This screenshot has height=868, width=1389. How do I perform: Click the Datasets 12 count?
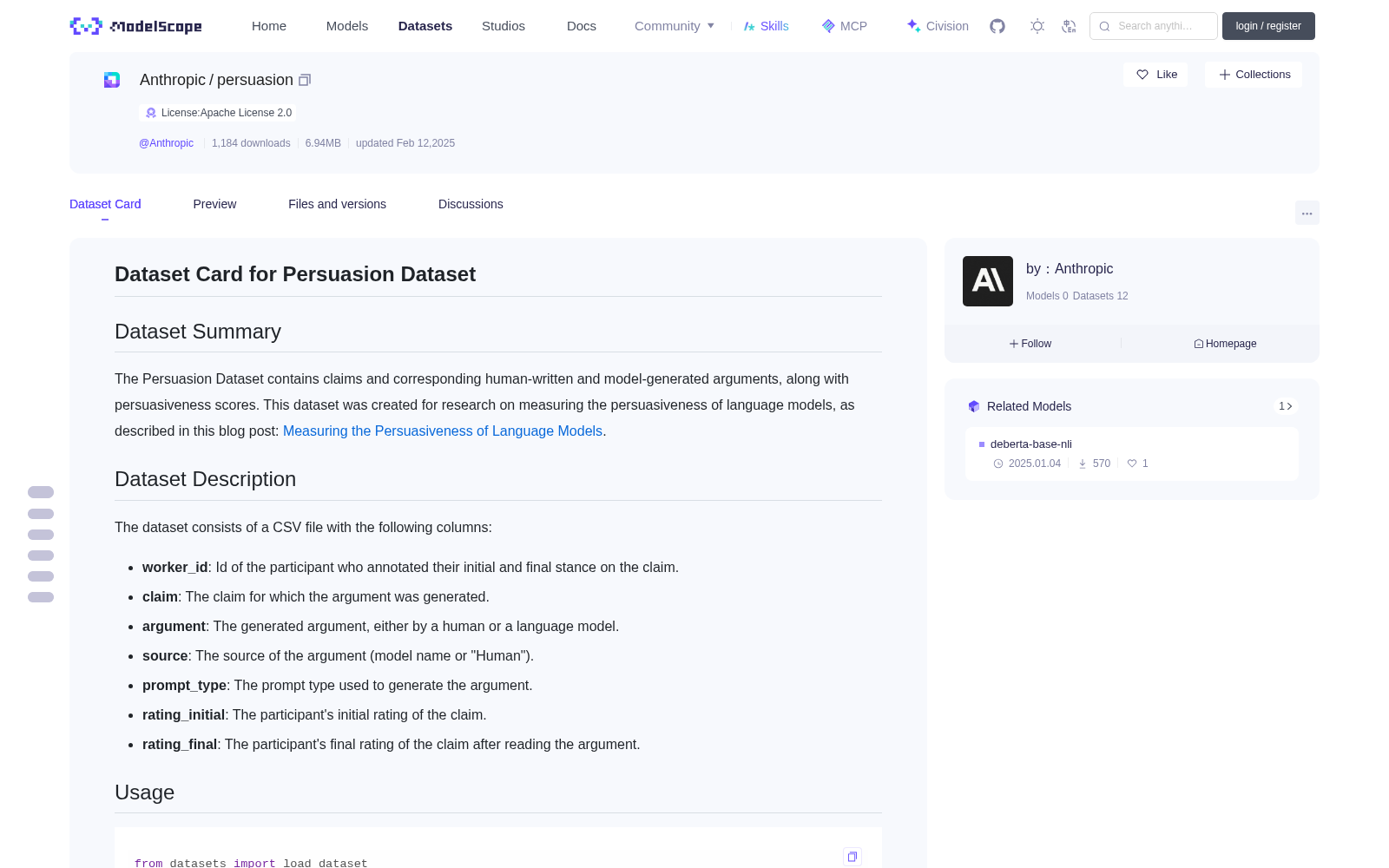[x=1101, y=296]
